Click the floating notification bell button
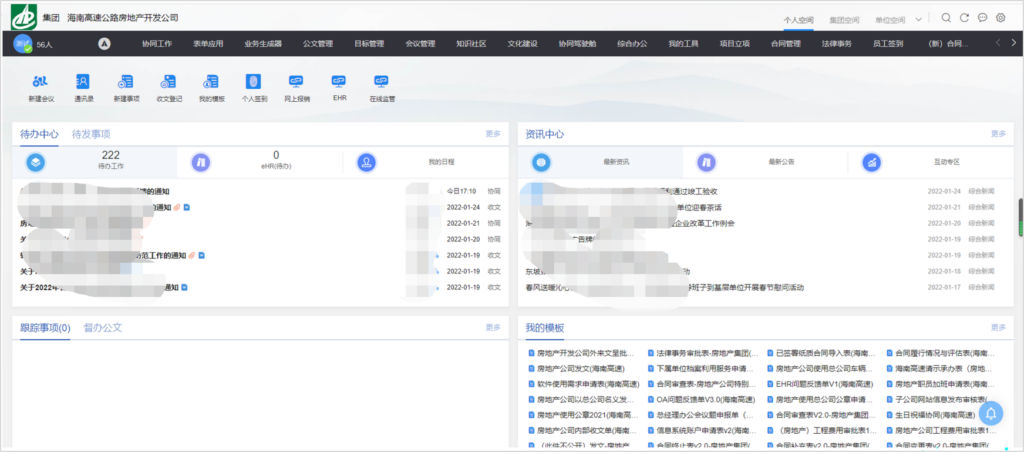 point(990,413)
